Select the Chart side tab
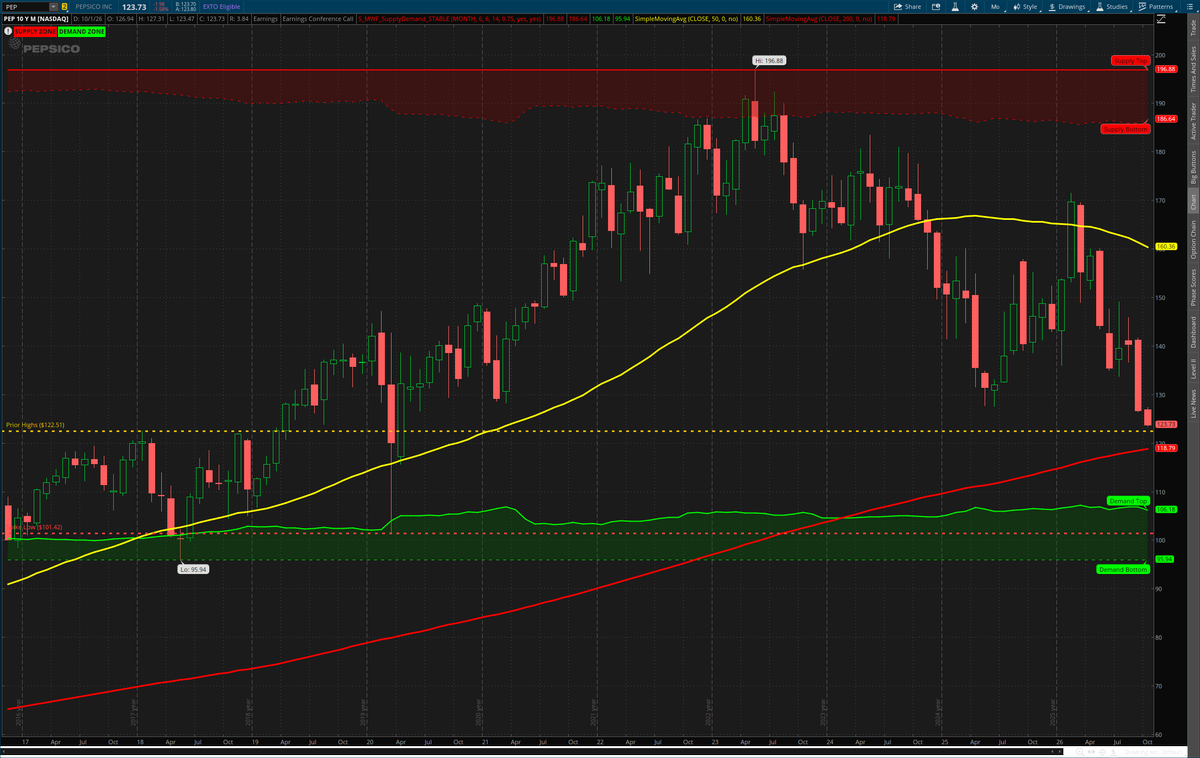The width and height of the screenshot is (1200, 758). [1192, 202]
